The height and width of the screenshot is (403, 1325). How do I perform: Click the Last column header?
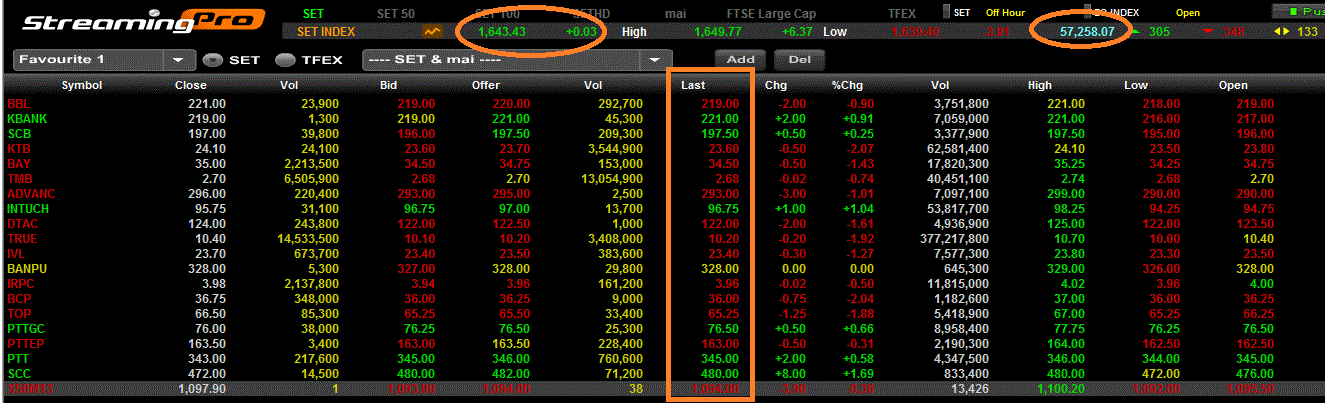tap(693, 85)
